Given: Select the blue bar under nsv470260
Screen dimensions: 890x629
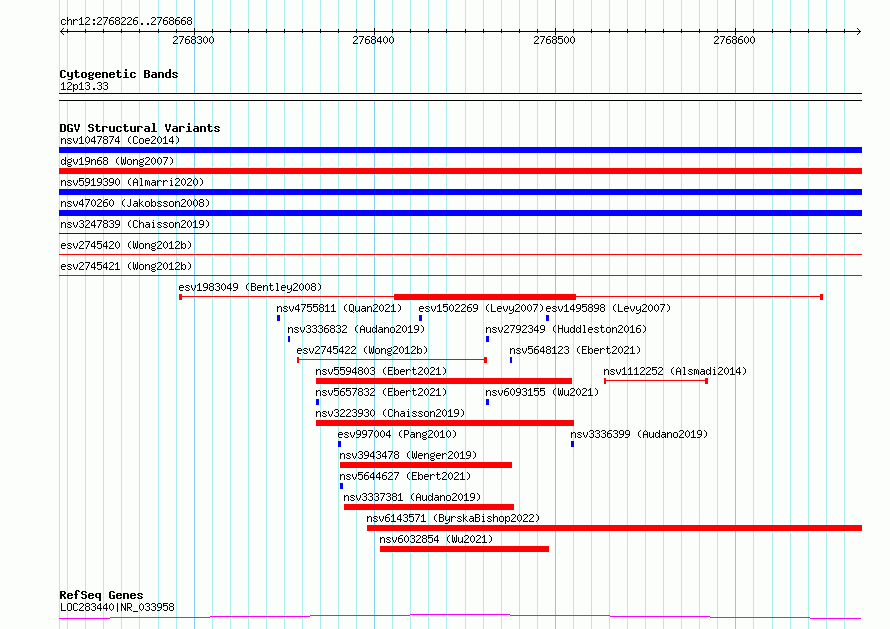Looking at the screenshot, I should click(460, 213).
